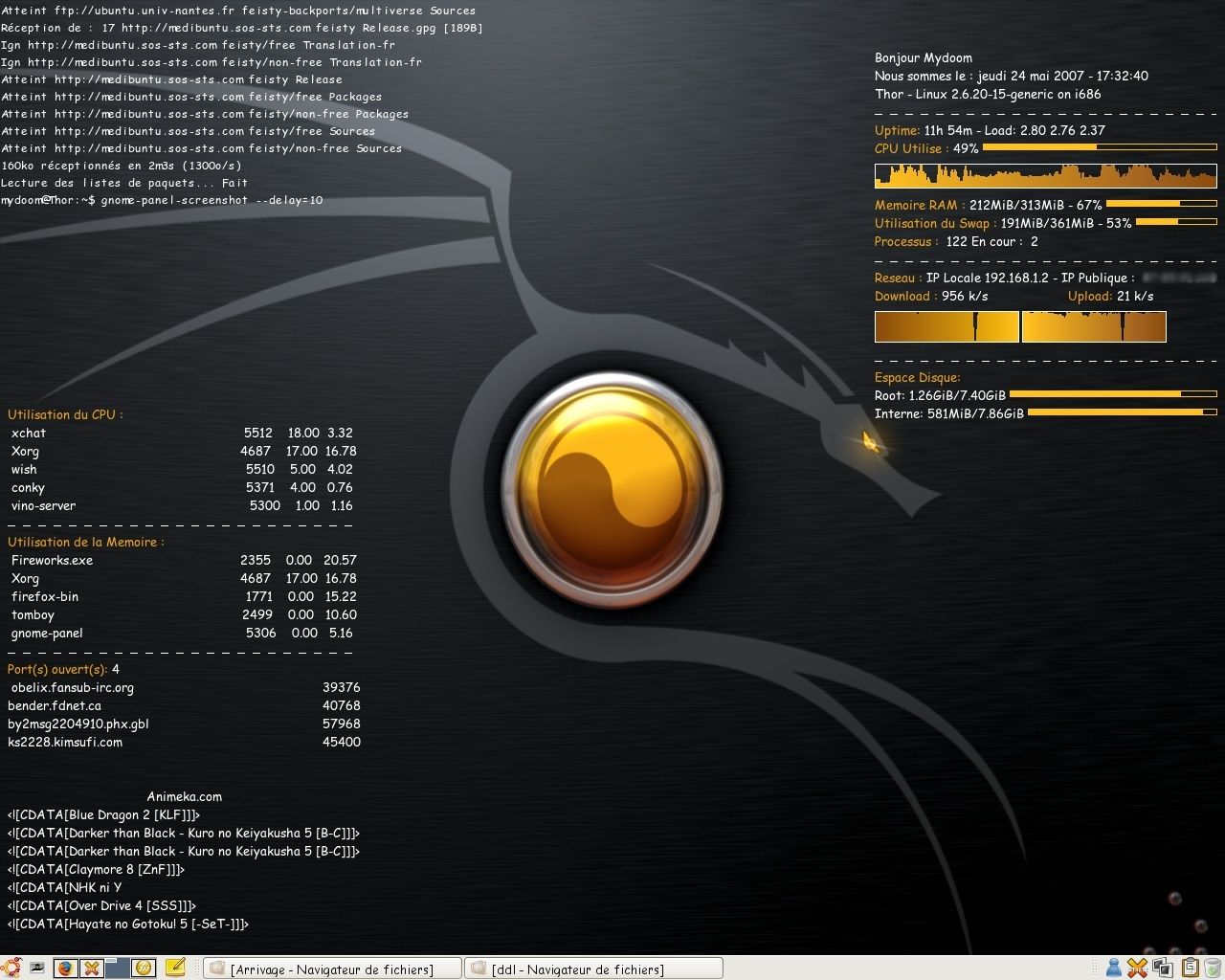Click the Memoire RAM 67% usage bar
1225x980 pixels.
(1162, 203)
